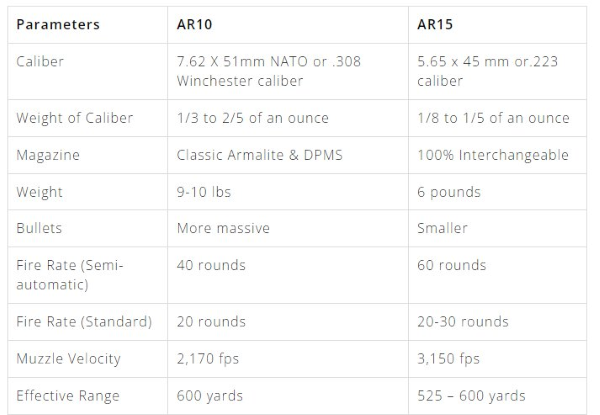Screen dimensions: 600x415
Task: Select the "Magazine" row label
Action: pos(47,155)
